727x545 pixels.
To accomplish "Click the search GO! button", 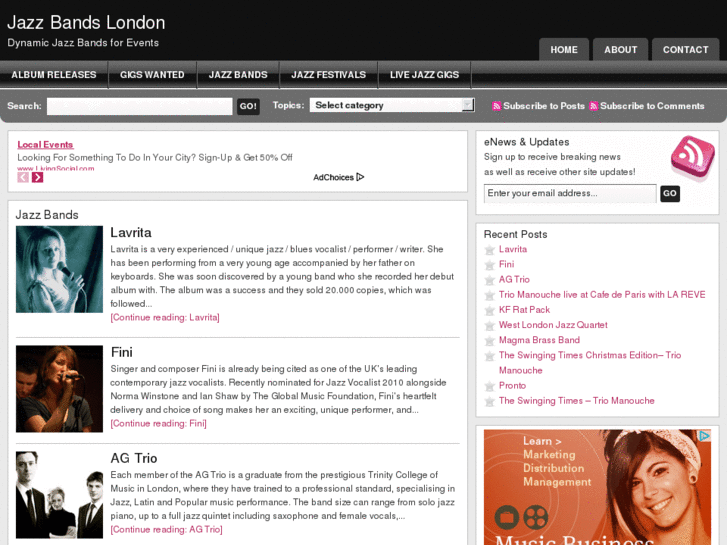I will coord(248,106).
